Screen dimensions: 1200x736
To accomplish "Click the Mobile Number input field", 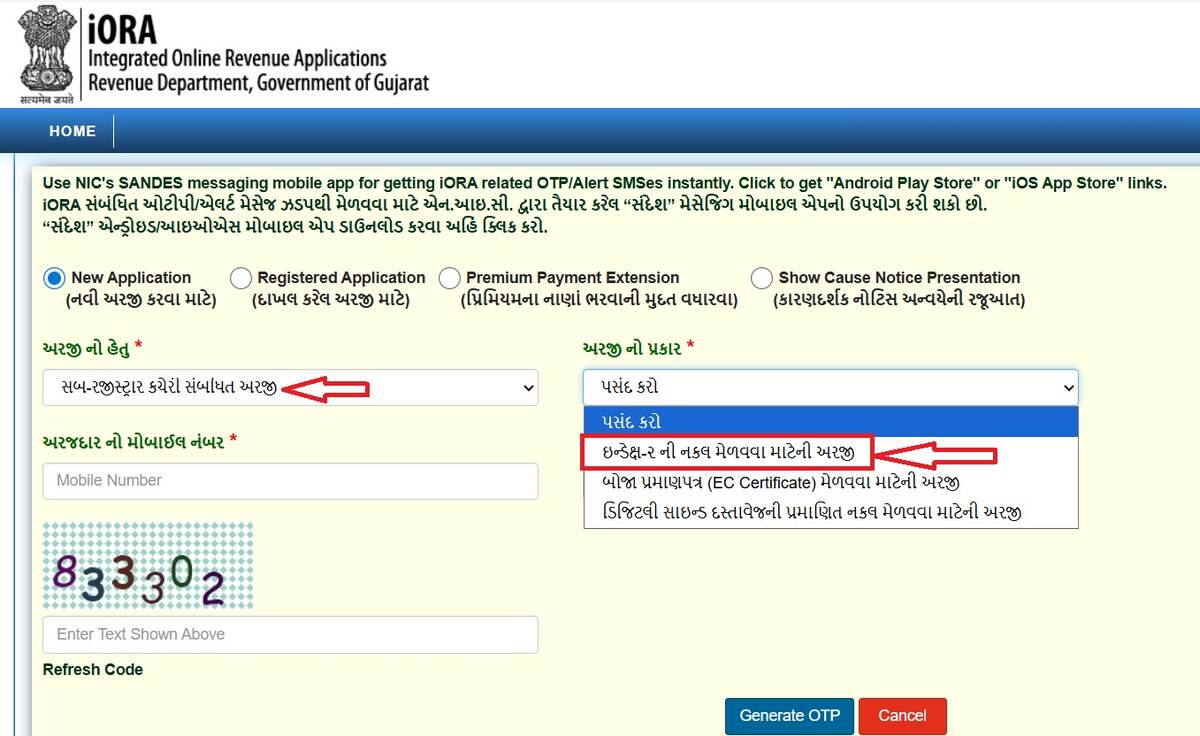I will [290, 481].
